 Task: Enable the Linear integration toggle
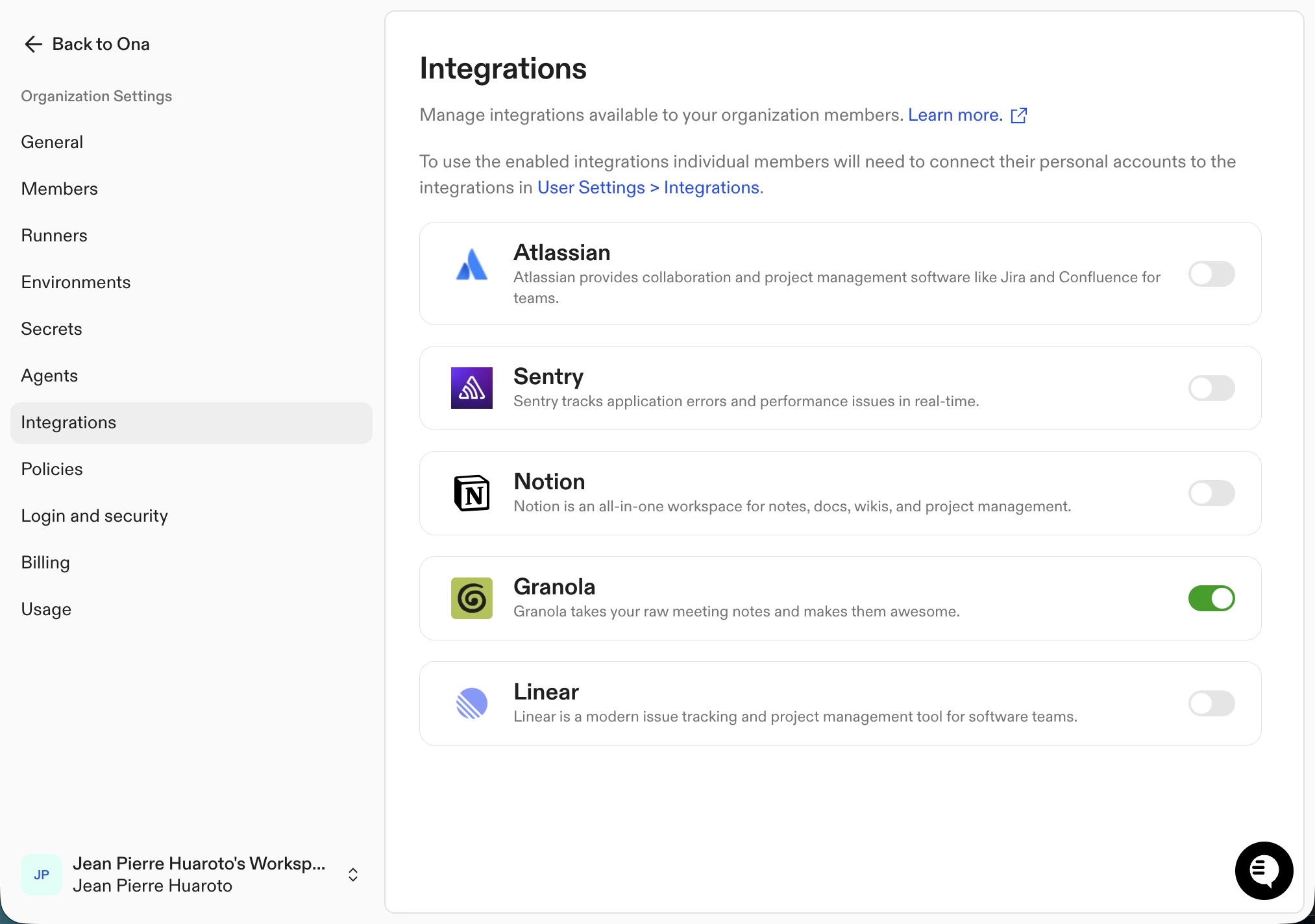[x=1211, y=703]
